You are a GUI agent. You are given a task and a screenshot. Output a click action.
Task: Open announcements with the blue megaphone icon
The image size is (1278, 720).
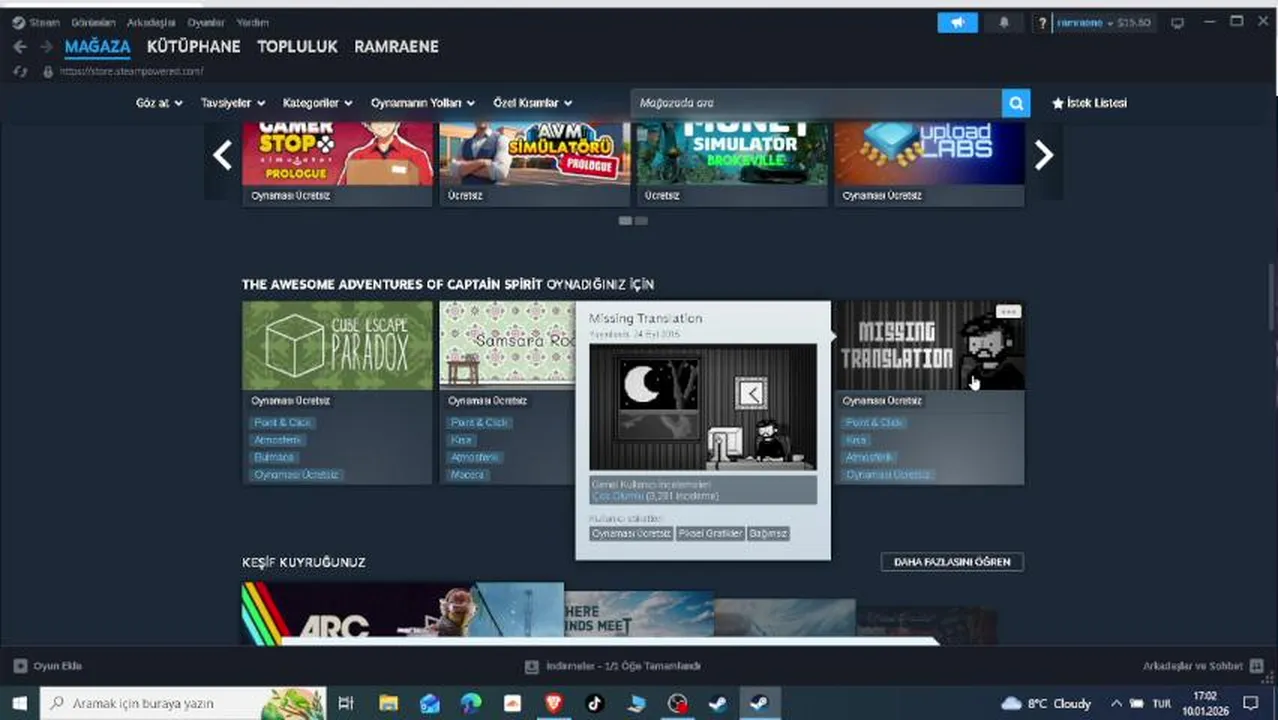(957, 22)
